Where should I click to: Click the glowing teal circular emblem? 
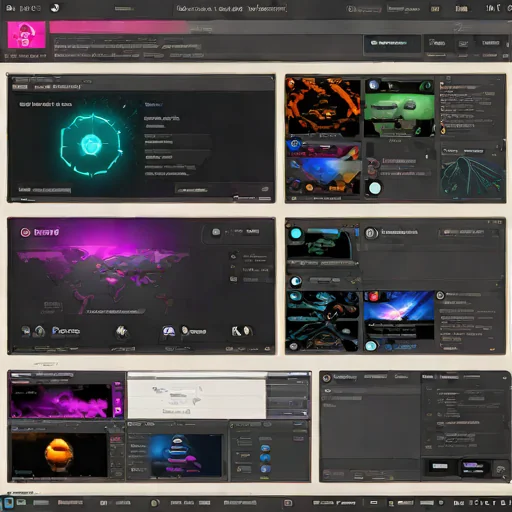(x=91, y=144)
